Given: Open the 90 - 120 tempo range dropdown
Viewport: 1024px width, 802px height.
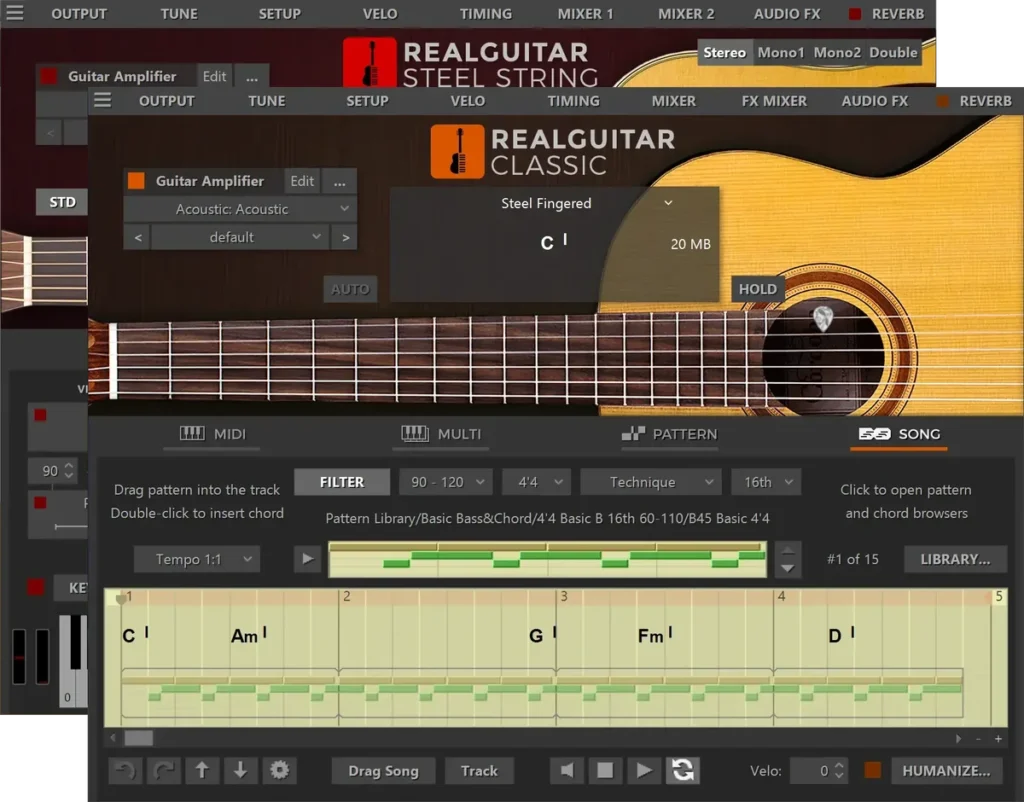Looking at the screenshot, I should 447,482.
